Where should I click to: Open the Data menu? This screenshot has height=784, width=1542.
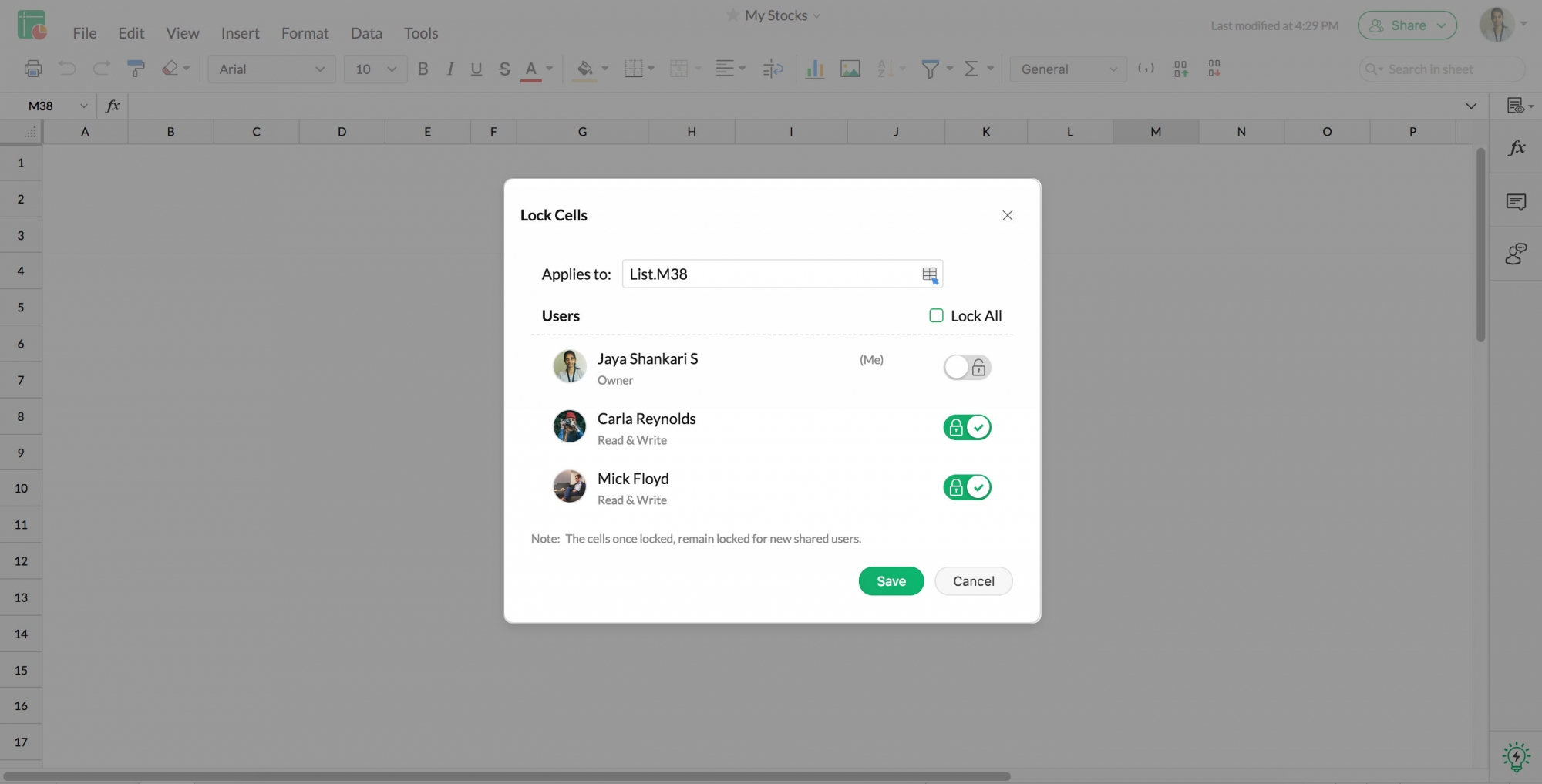(366, 33)
